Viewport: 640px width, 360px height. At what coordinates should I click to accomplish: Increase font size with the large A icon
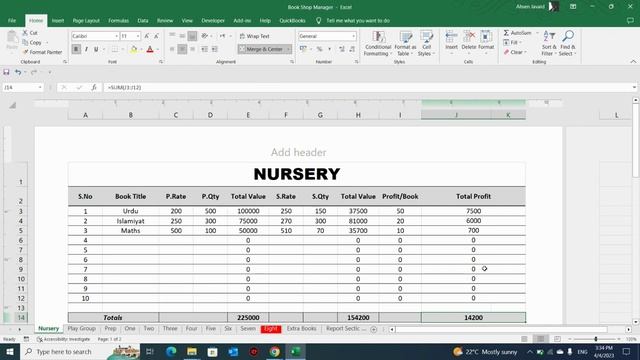coord(147,36)
